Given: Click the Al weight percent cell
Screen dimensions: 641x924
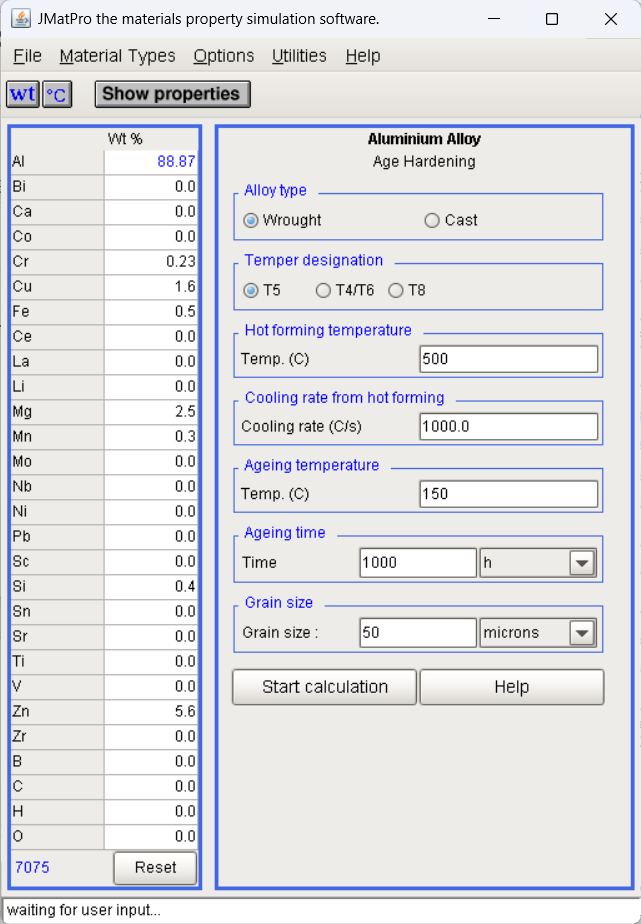Looking at the screenshot, I should coord(151,162).
